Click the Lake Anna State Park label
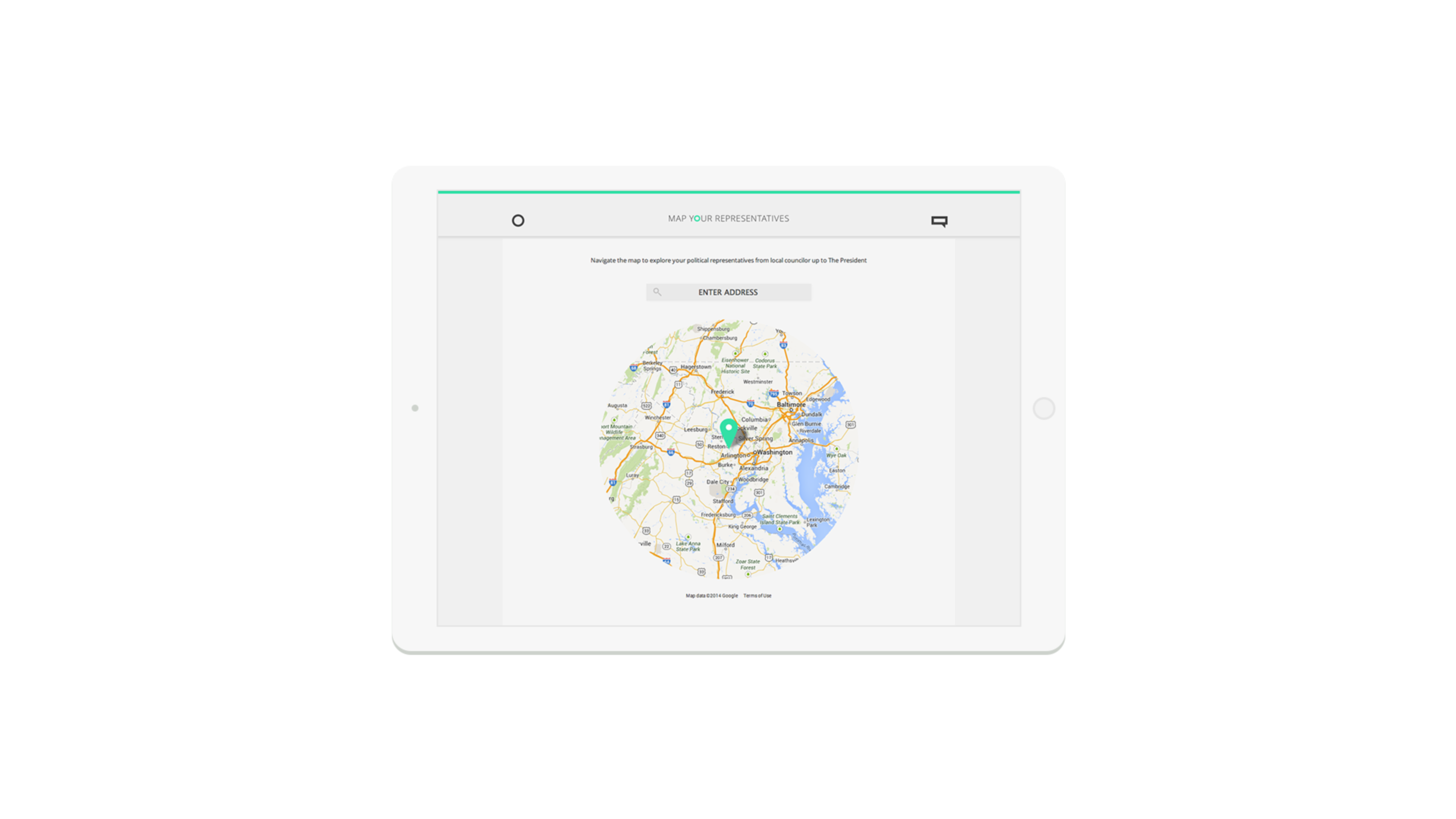Image resolution: width=1456 pixels, height=819 pixels. point(688,546)
